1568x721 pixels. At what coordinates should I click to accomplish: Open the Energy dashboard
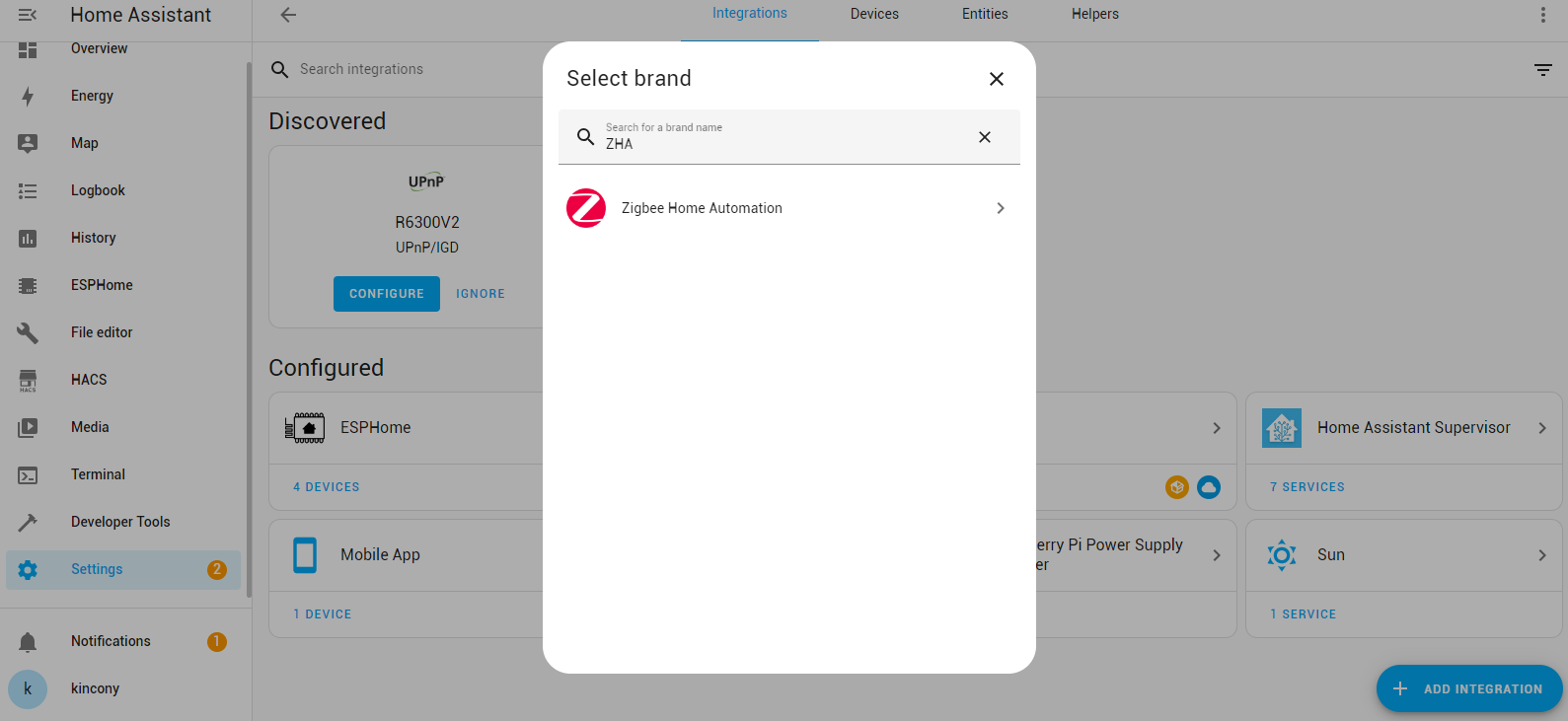coord(92,96)
